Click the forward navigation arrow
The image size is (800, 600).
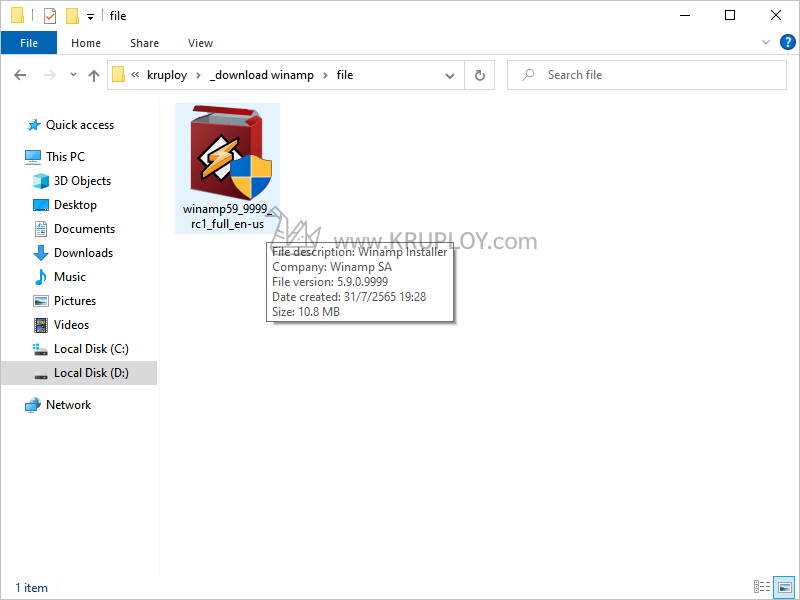49,76
